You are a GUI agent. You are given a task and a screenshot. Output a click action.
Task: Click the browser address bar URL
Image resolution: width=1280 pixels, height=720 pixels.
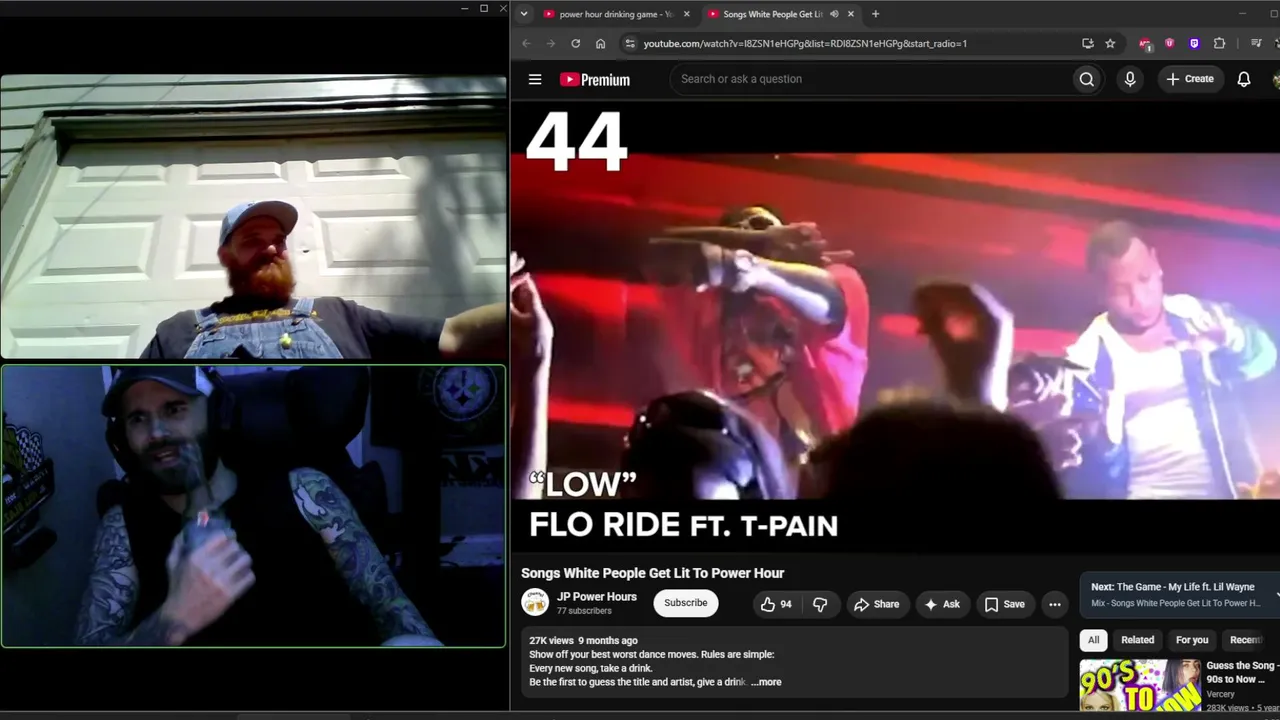805,44
